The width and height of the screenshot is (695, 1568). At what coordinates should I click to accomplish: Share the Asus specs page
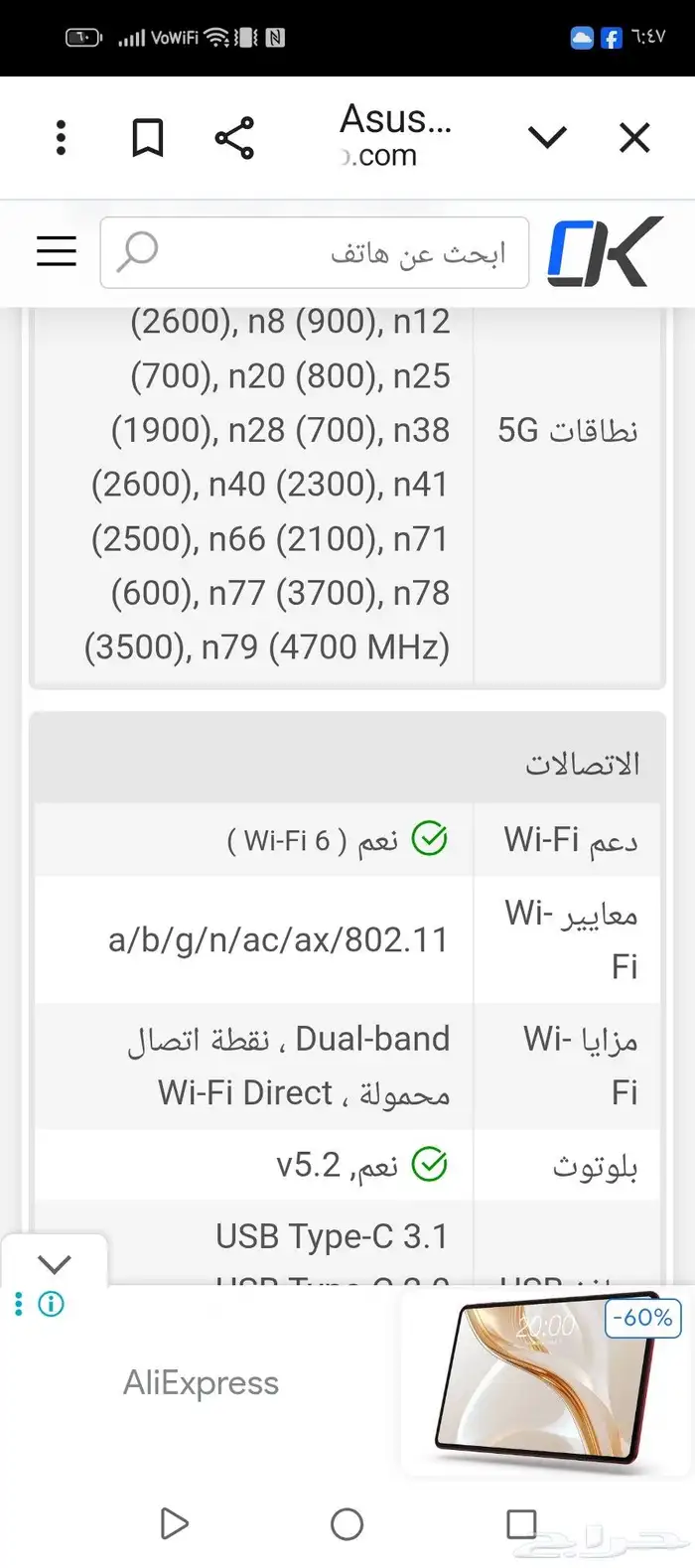click(x=235, y=137)
